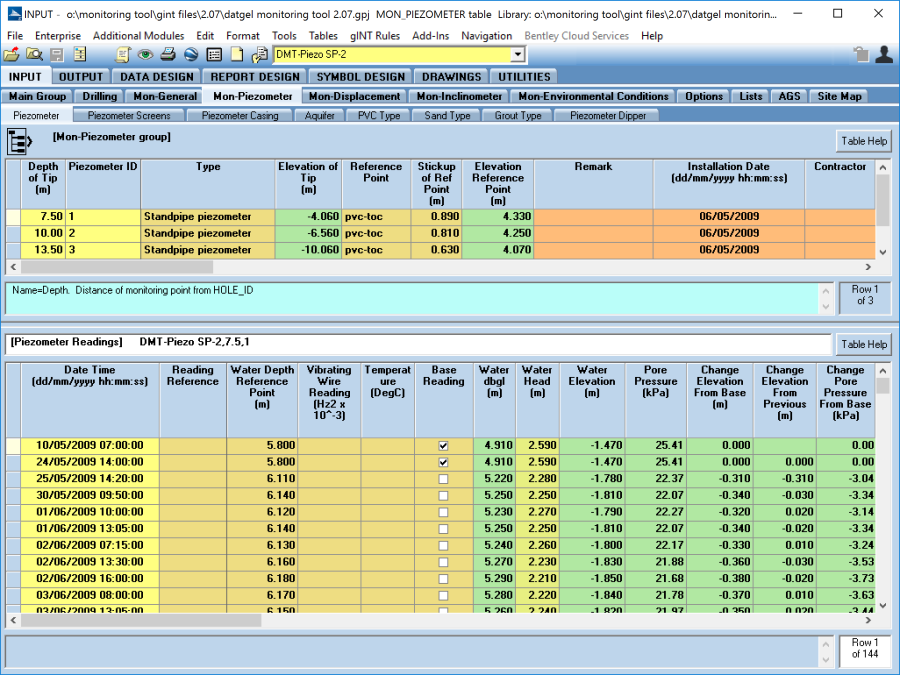Click Table Help for Piezometer Readings

864,344
